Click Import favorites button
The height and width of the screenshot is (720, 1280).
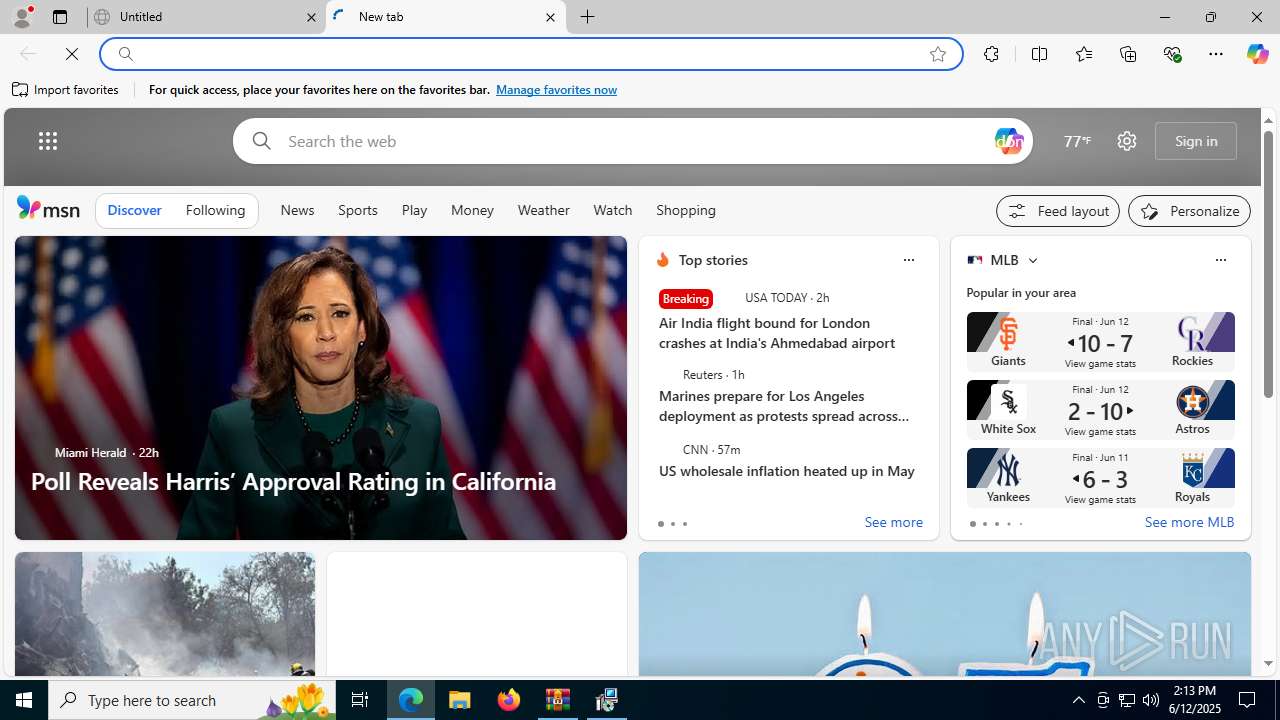(x=66, y=90)
